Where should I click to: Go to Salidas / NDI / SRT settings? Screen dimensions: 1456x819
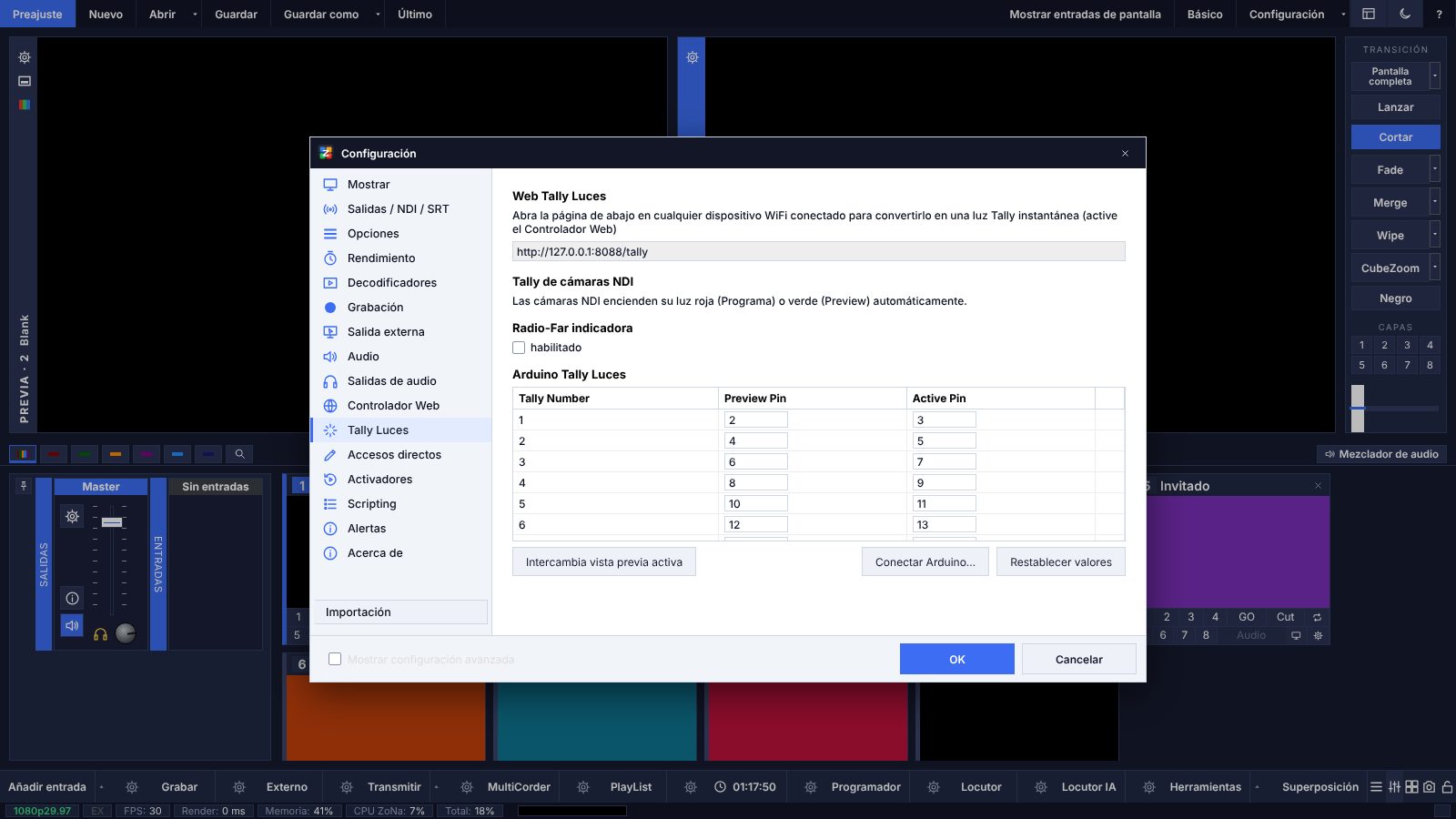(401, 209)
